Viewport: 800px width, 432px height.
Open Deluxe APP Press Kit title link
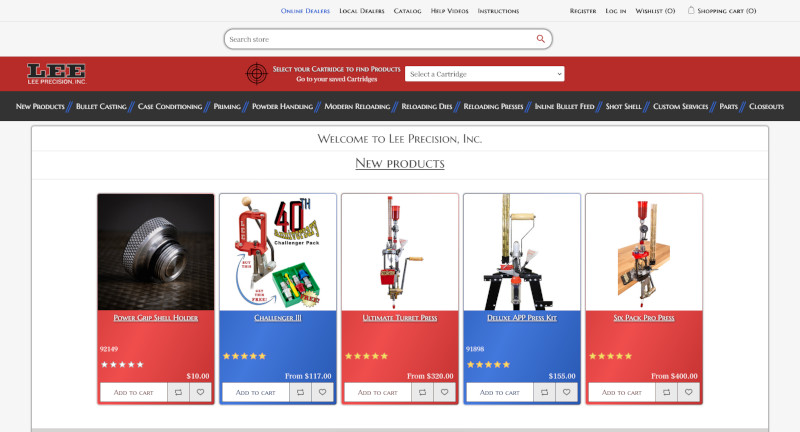(x=522, y=318)
